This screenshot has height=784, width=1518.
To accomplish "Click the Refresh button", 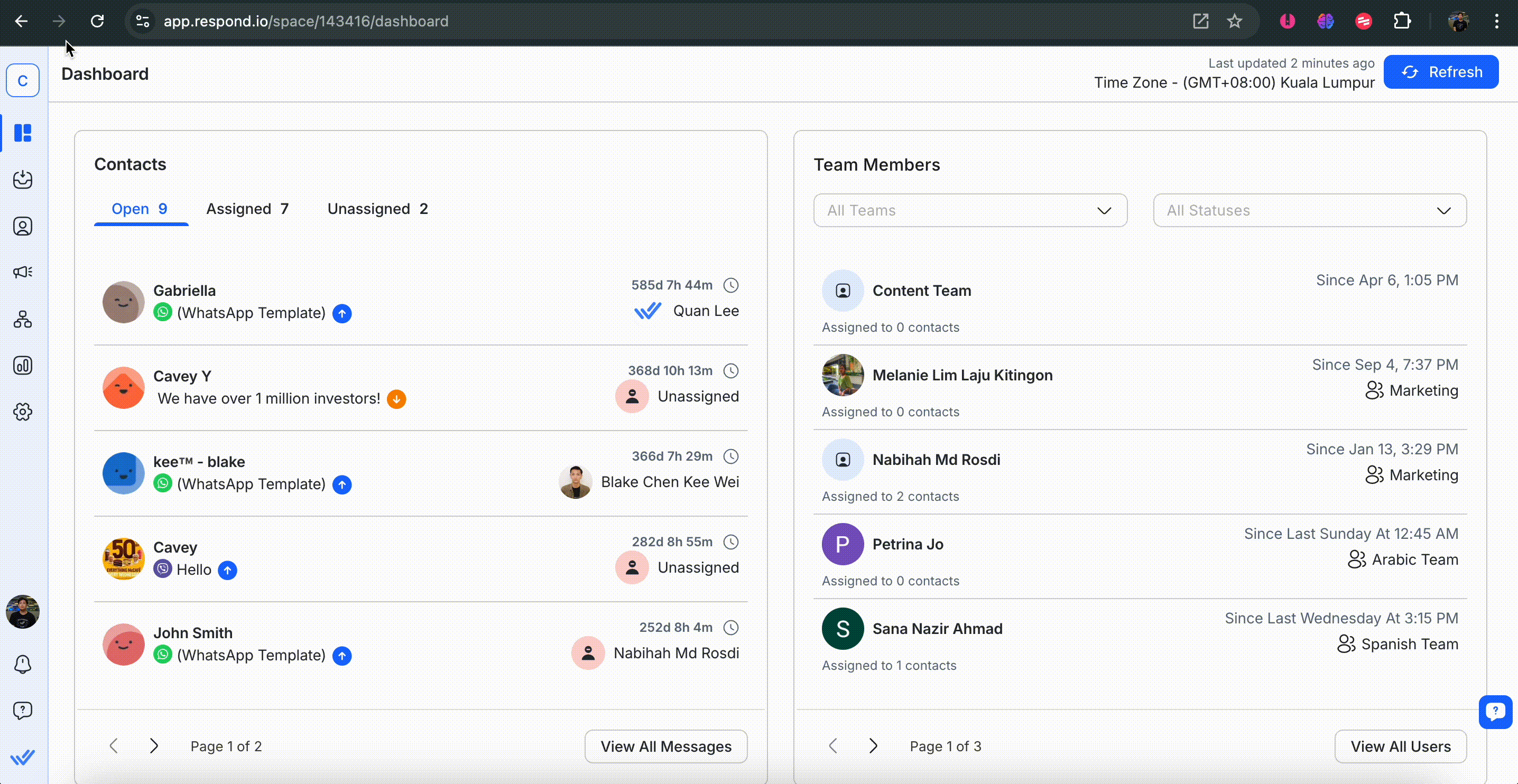I will [1441, 72].
